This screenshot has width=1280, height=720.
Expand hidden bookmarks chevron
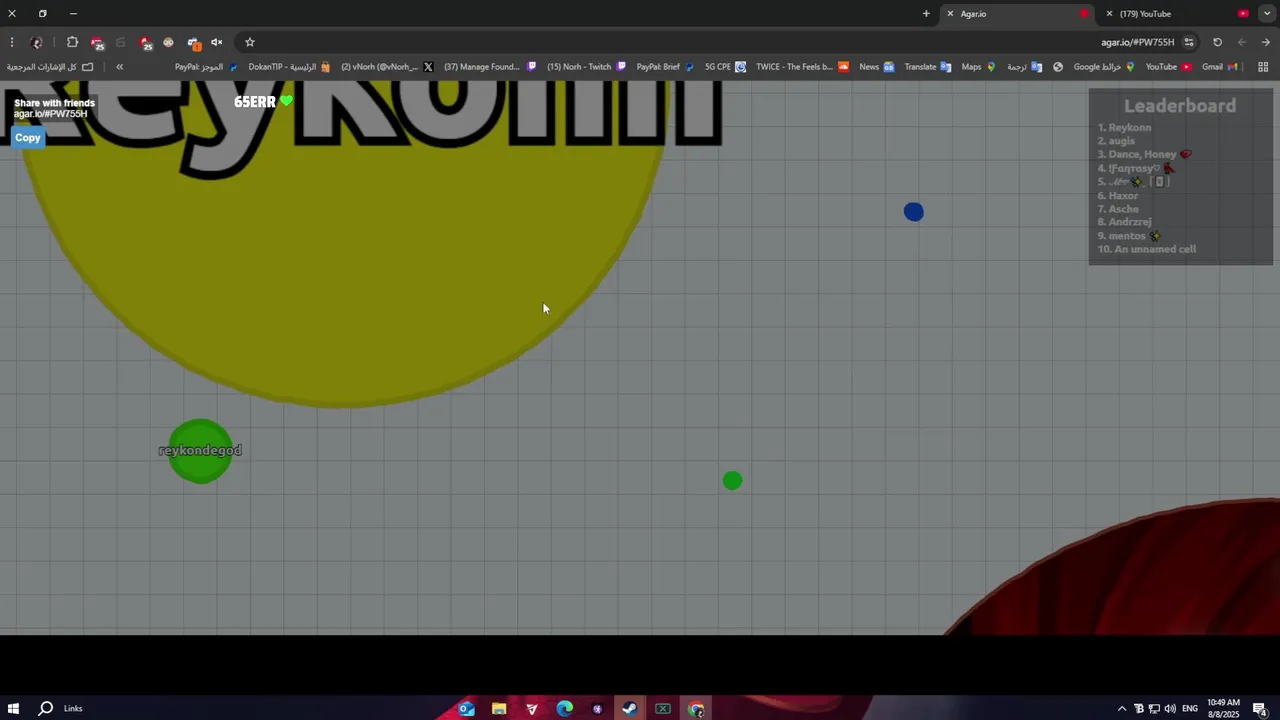[119, 67]
